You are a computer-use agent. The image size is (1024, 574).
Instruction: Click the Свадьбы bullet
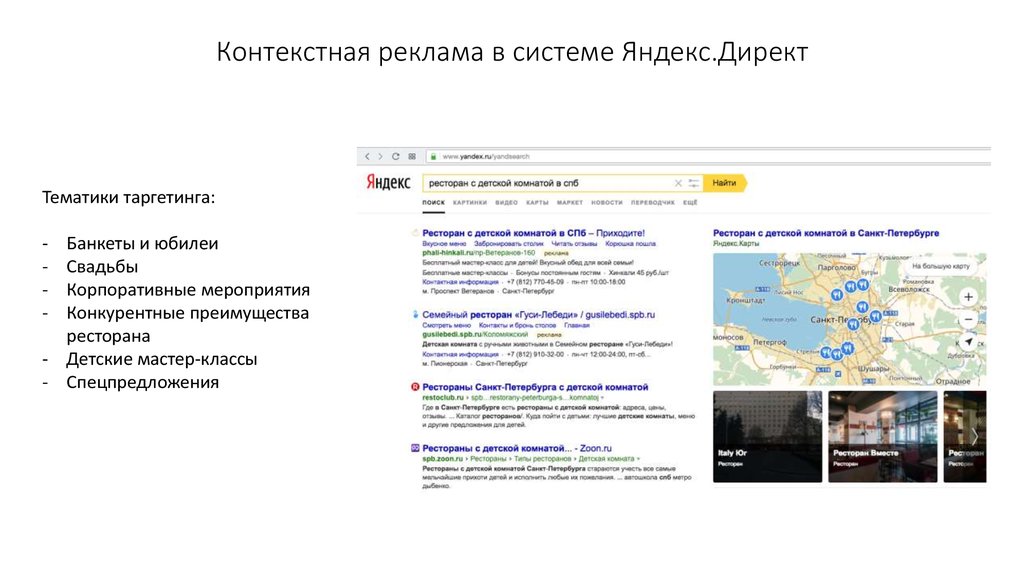pos(102,267)
